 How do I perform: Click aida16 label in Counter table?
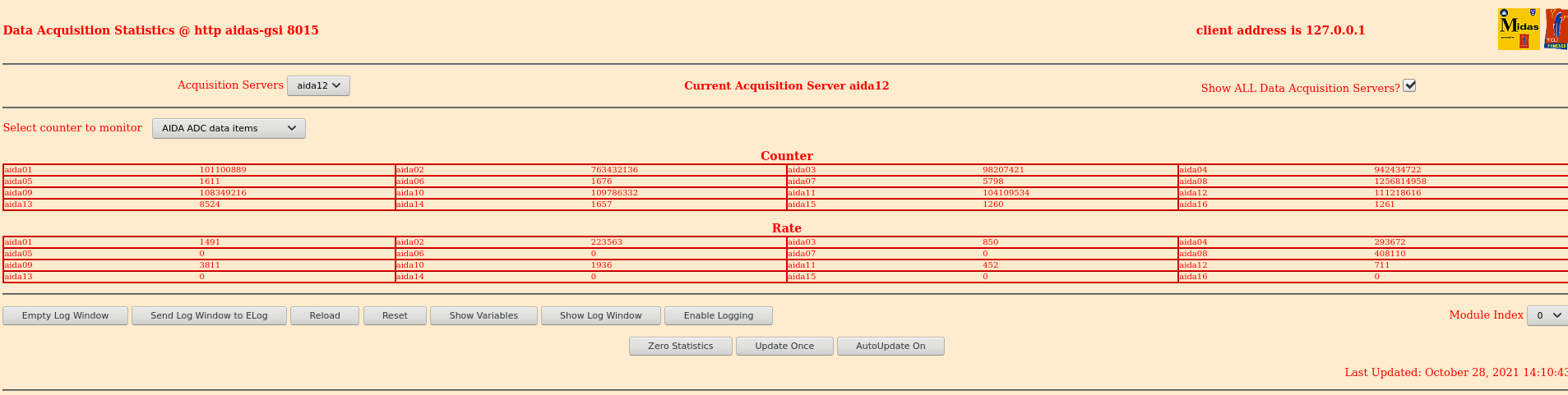point(1193,204)
